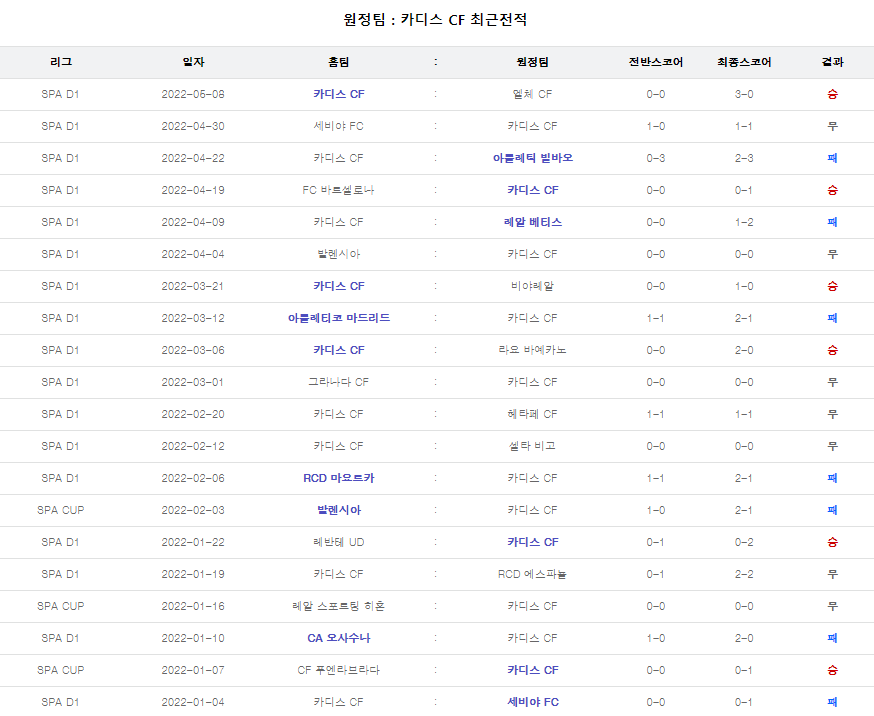The image size is (874, 716).
Task: Click the final score 1-0 in the 비야레알 row
Action: 744,286
